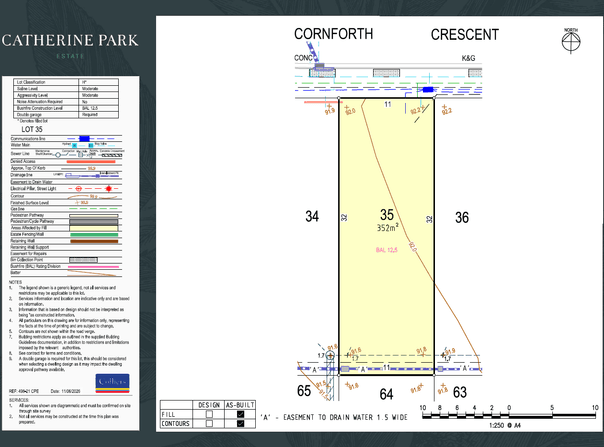Click the stop valve symbol in Water Main legend

pos(91,145)
